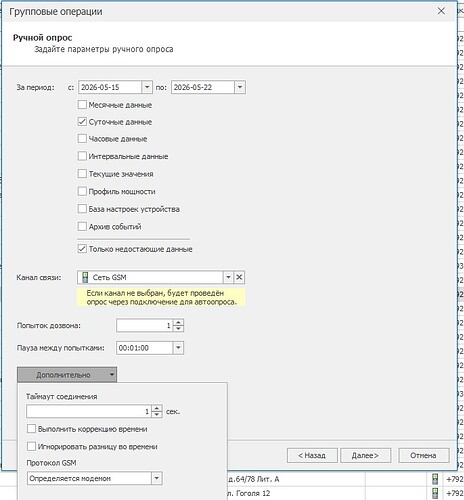Decrease the Таймаут соединения seconds
Viewport: 464px width, 500px height.
(x=157, y=414)
